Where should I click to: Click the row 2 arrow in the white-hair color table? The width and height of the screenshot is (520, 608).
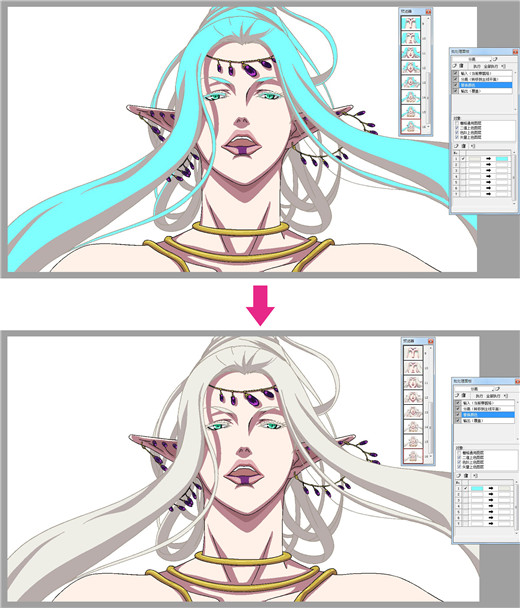491,494
